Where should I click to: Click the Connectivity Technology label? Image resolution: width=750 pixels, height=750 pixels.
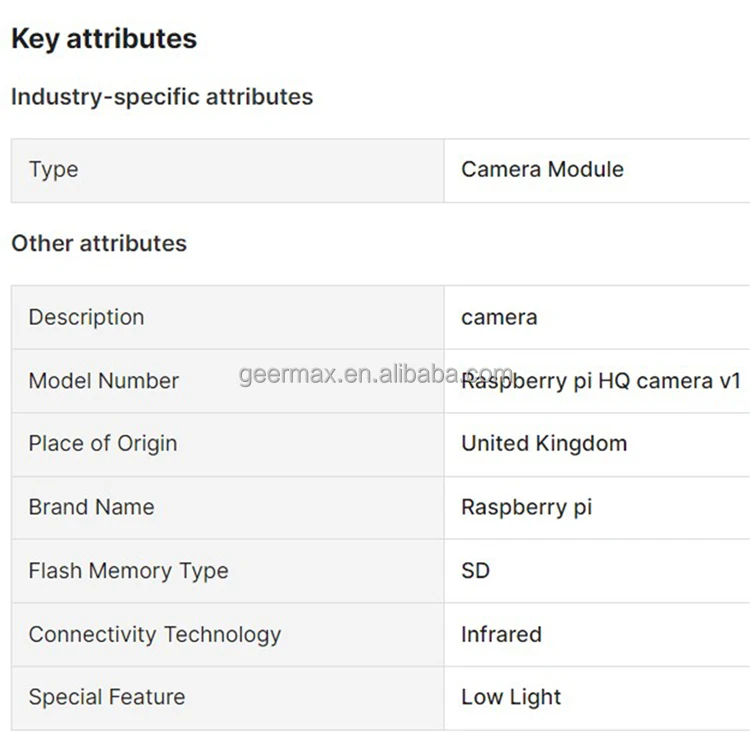pyautogui.click(x=155, y=635)
